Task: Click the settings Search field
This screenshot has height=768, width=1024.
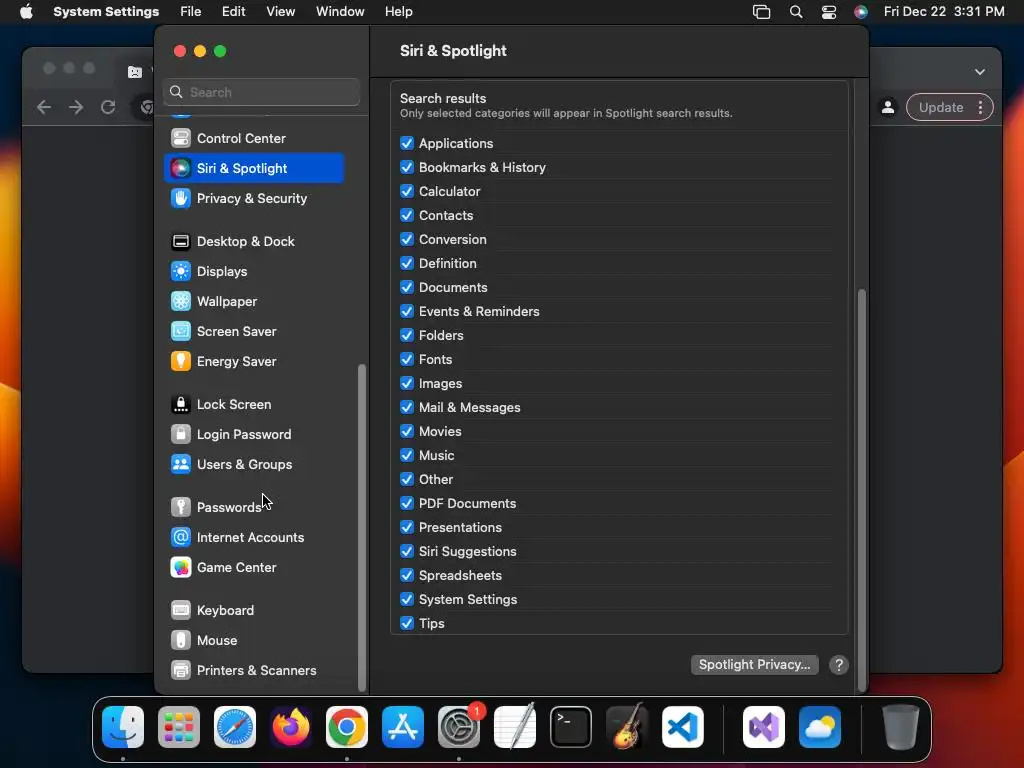Action: click(x=261, y=92)
